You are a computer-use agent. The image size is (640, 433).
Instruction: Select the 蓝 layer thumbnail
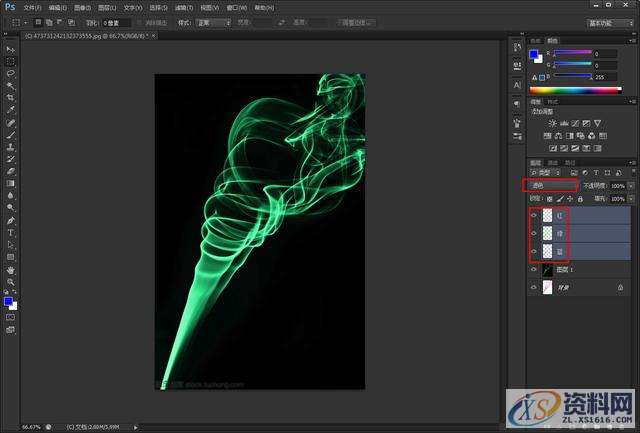click(x=547, y=251)
